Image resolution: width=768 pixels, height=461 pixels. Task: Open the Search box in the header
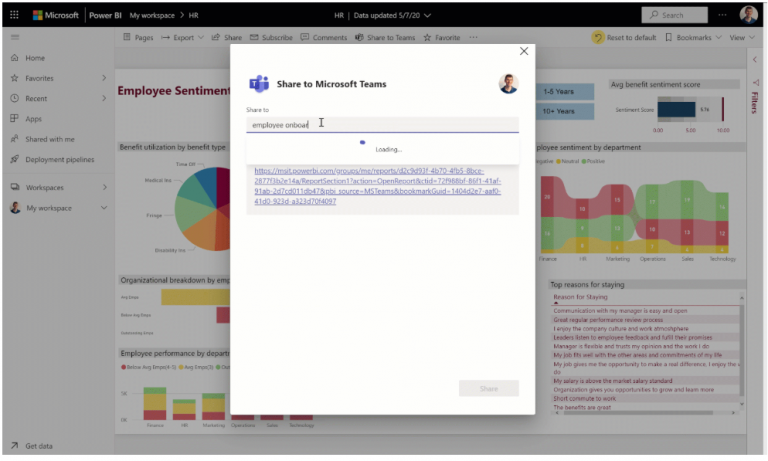click(x=674, y=15)
